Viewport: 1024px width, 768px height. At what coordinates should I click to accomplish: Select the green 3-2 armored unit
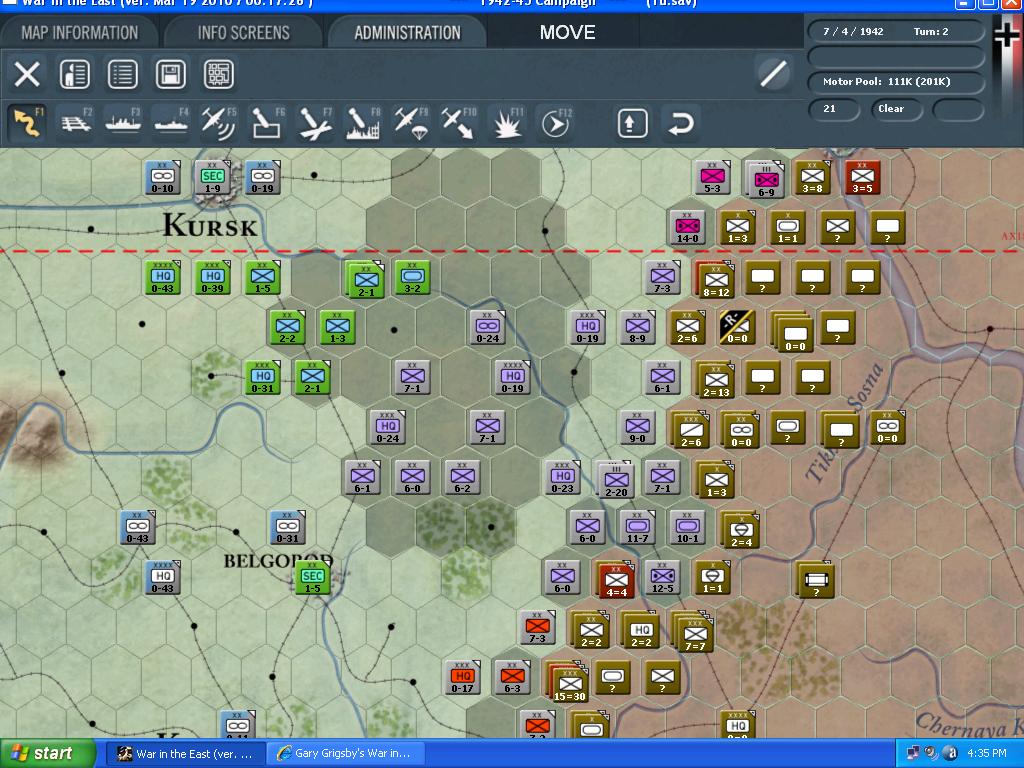click(x=412, y=278)
